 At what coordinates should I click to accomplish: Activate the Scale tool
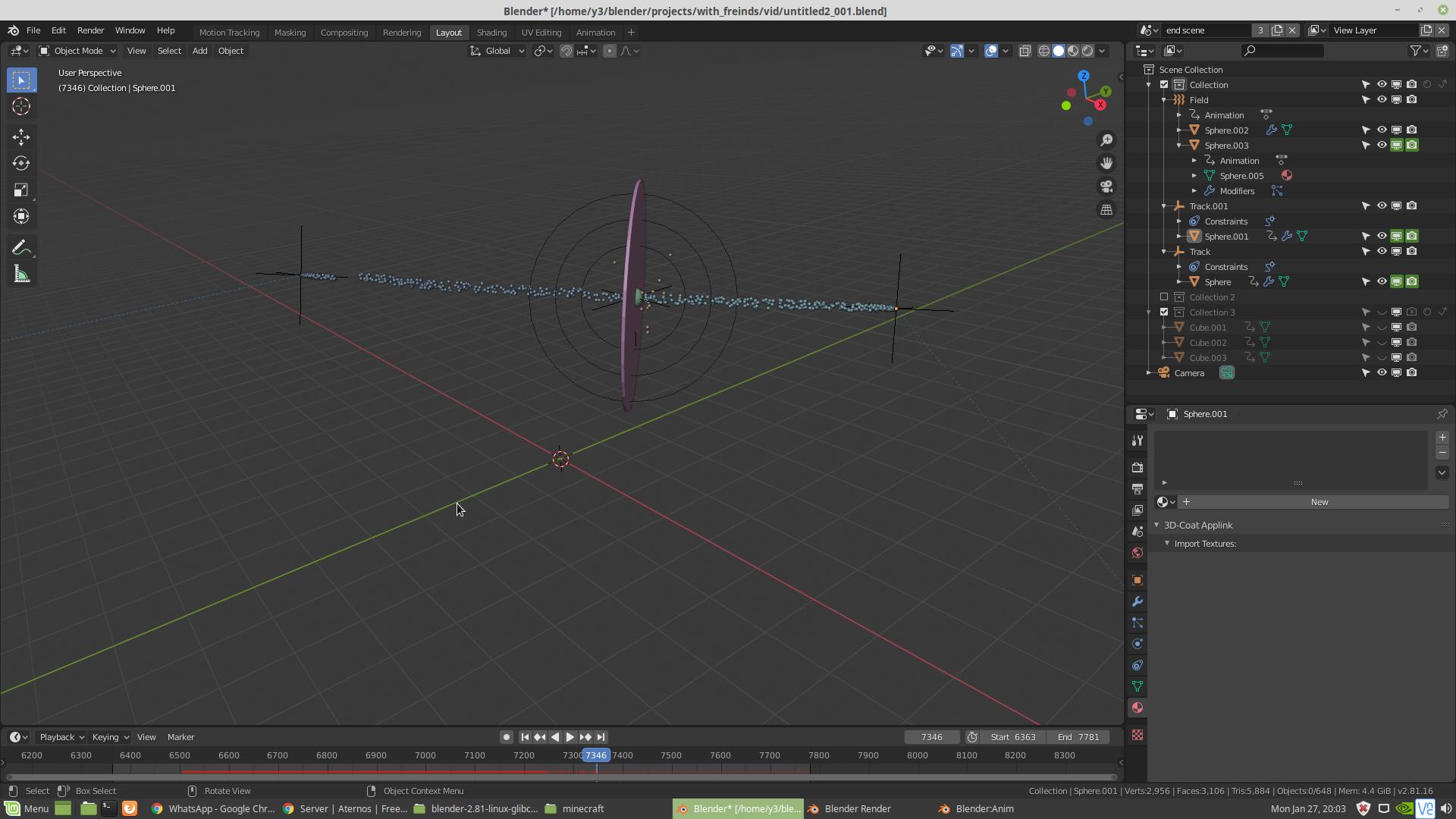point(21,190)
